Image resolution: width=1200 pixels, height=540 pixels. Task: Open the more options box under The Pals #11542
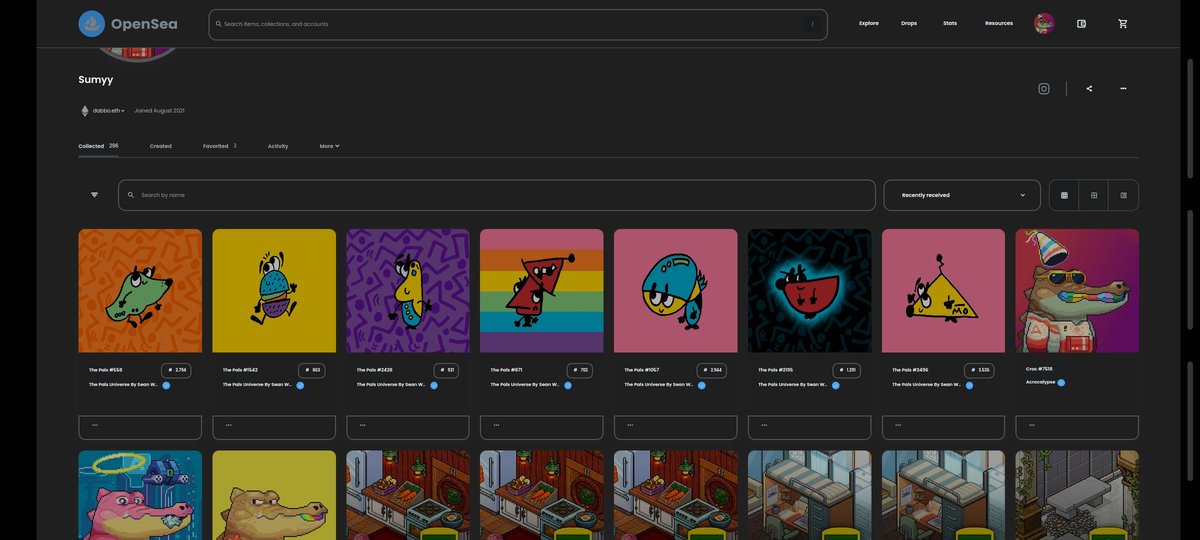(x=274, y=428)
